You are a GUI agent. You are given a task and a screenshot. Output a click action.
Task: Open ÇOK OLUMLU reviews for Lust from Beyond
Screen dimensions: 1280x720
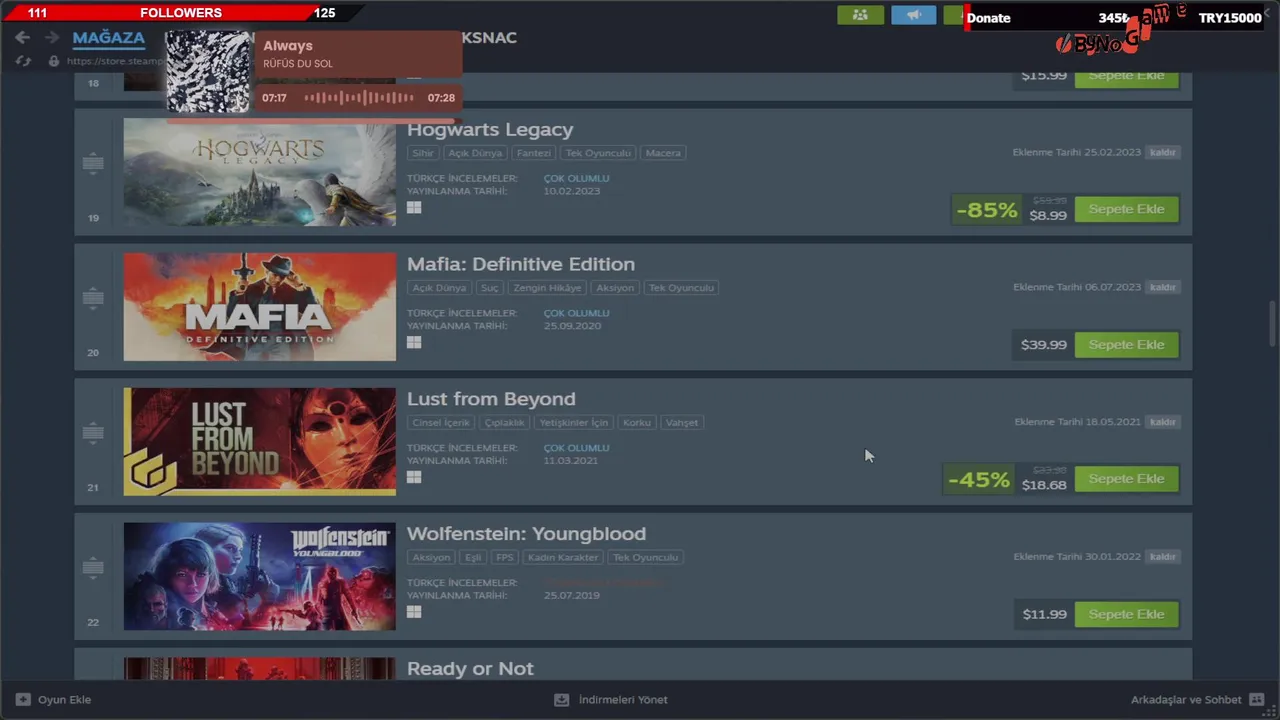pos(576,448)
